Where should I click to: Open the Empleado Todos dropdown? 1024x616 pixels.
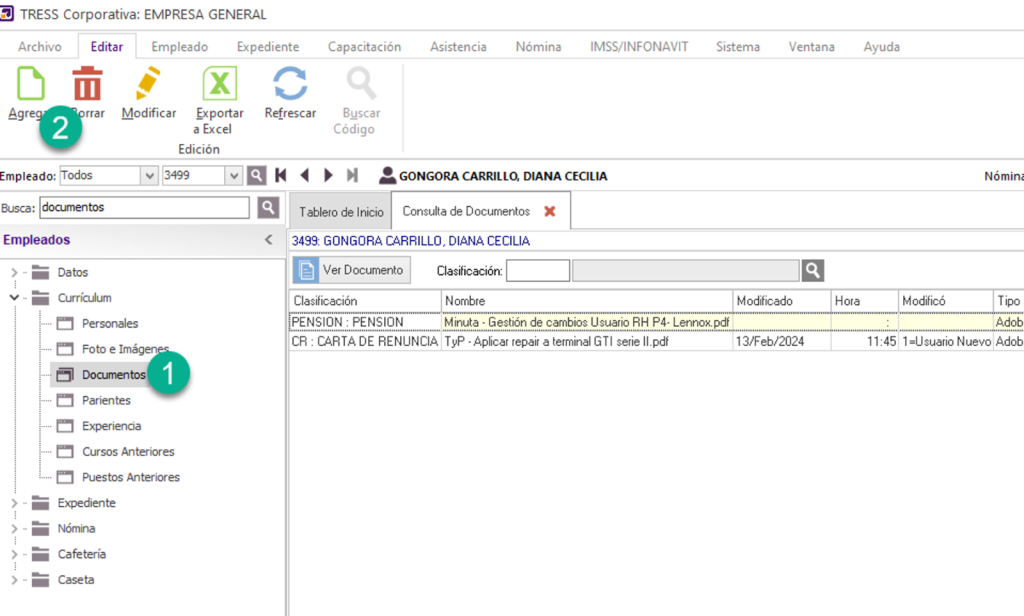pos(148,176)
